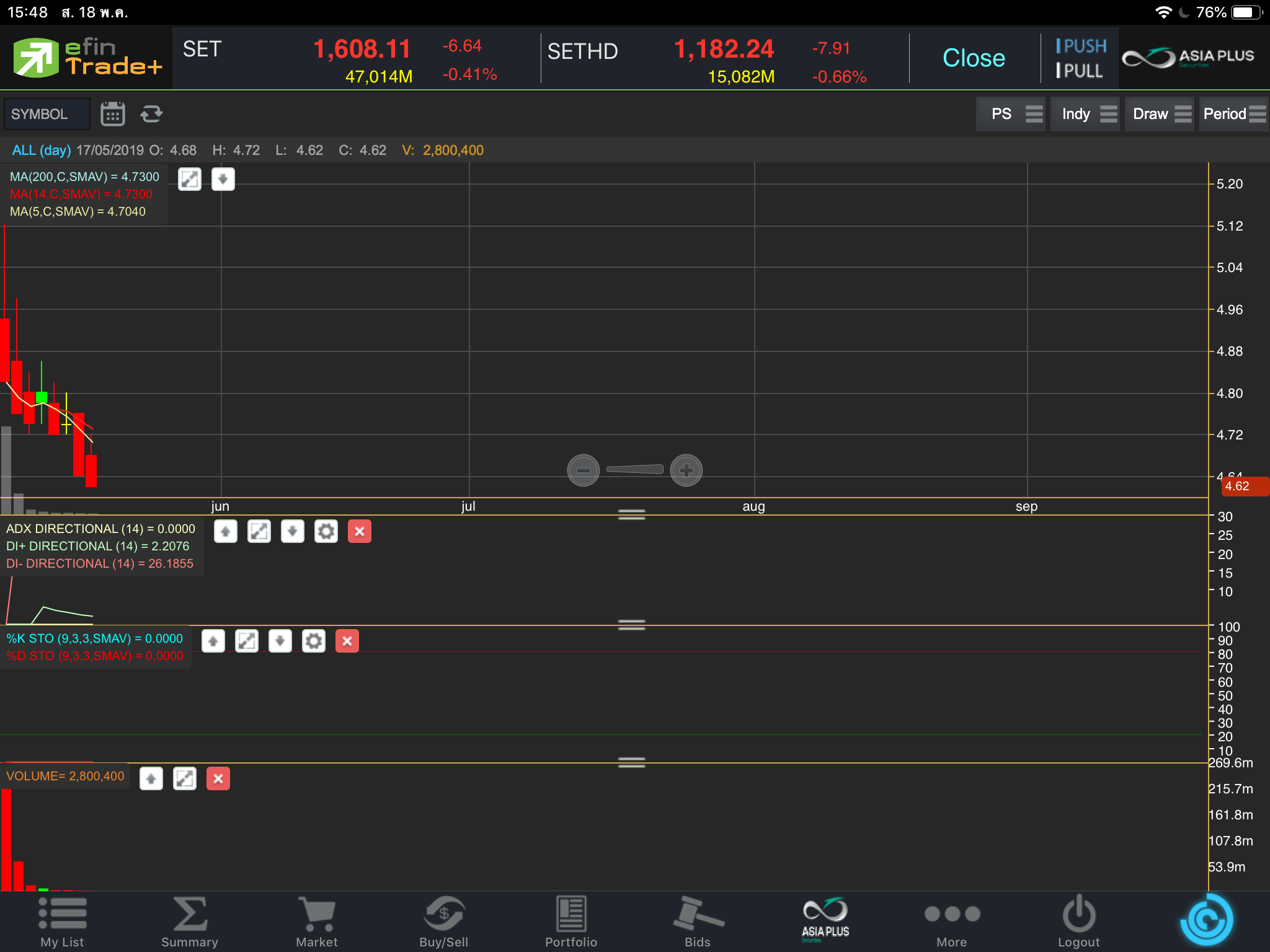Open the calendar date picker icon
Viewport: 1270px width, 952px height.
click(113, 114)
